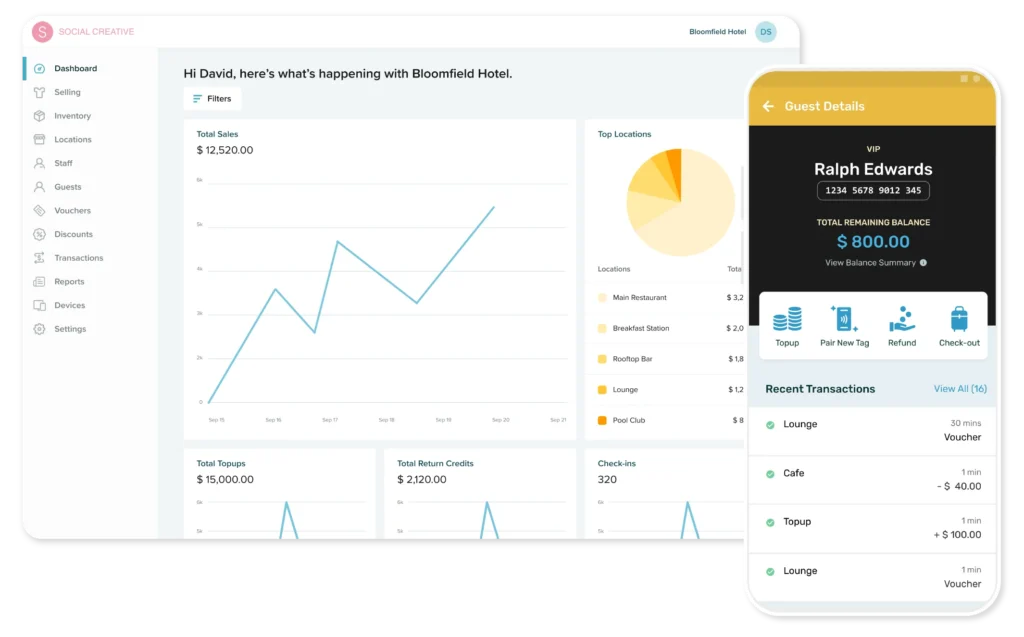Open Bloomfield Hotel account selector
This screenshot has height=637, width=1024.
coord(717,32)
